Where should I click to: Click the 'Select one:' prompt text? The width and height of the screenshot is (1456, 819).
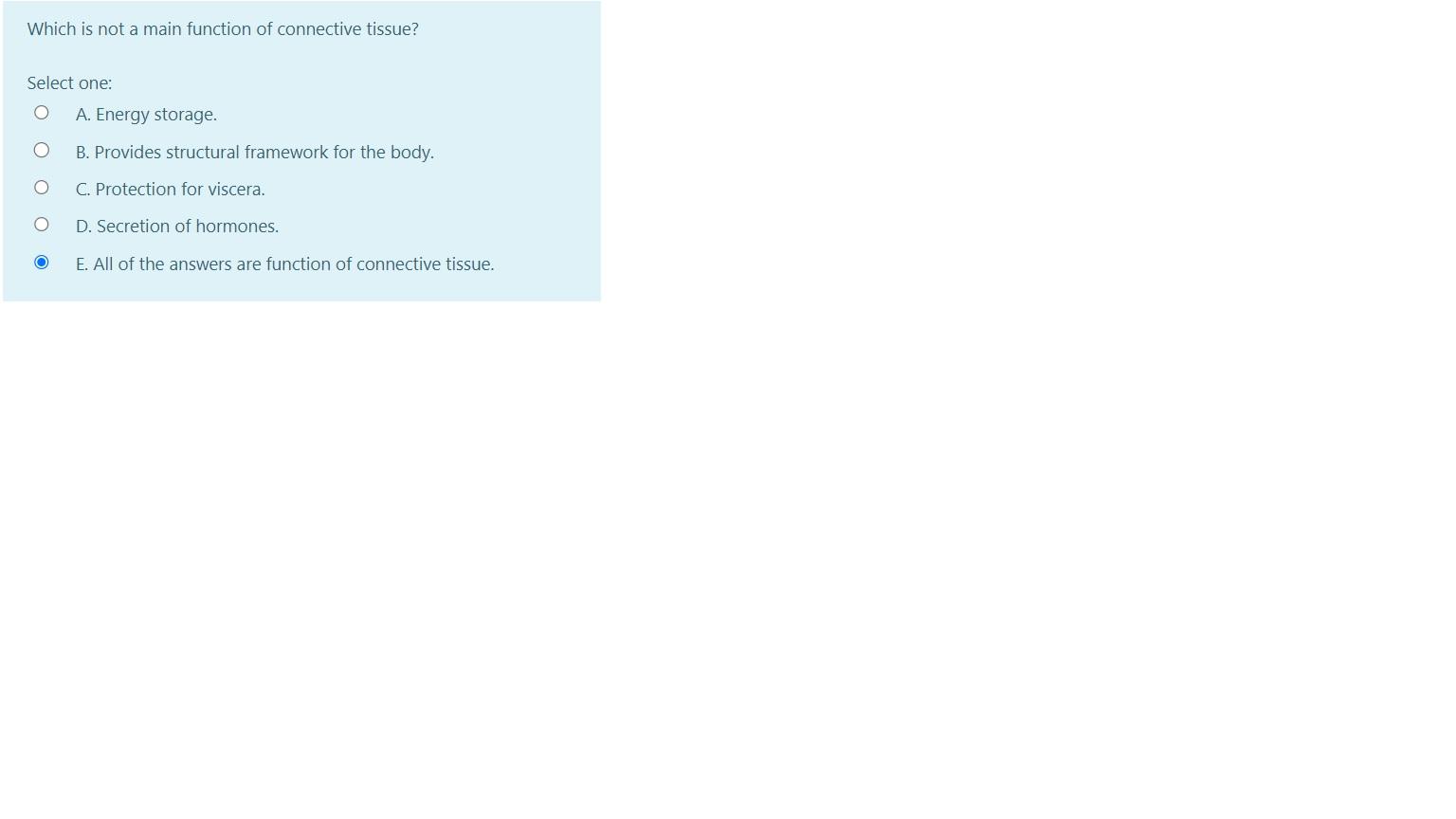pos(69,83)
